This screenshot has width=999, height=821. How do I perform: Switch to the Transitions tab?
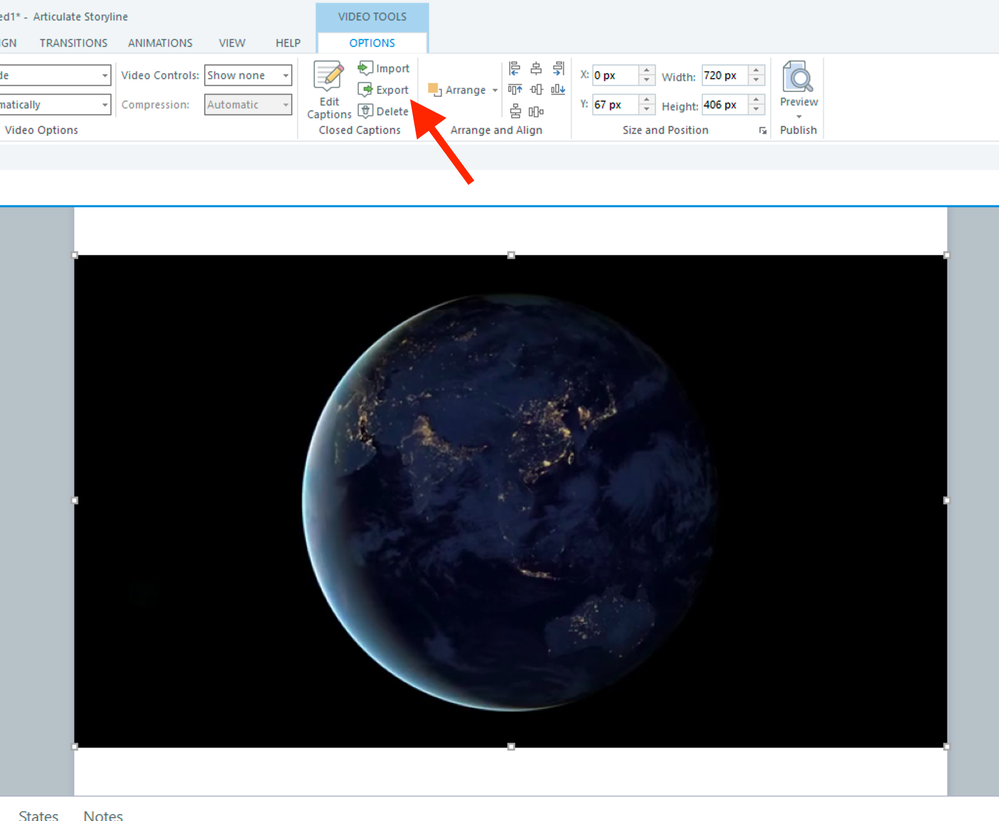click(73, 43)
